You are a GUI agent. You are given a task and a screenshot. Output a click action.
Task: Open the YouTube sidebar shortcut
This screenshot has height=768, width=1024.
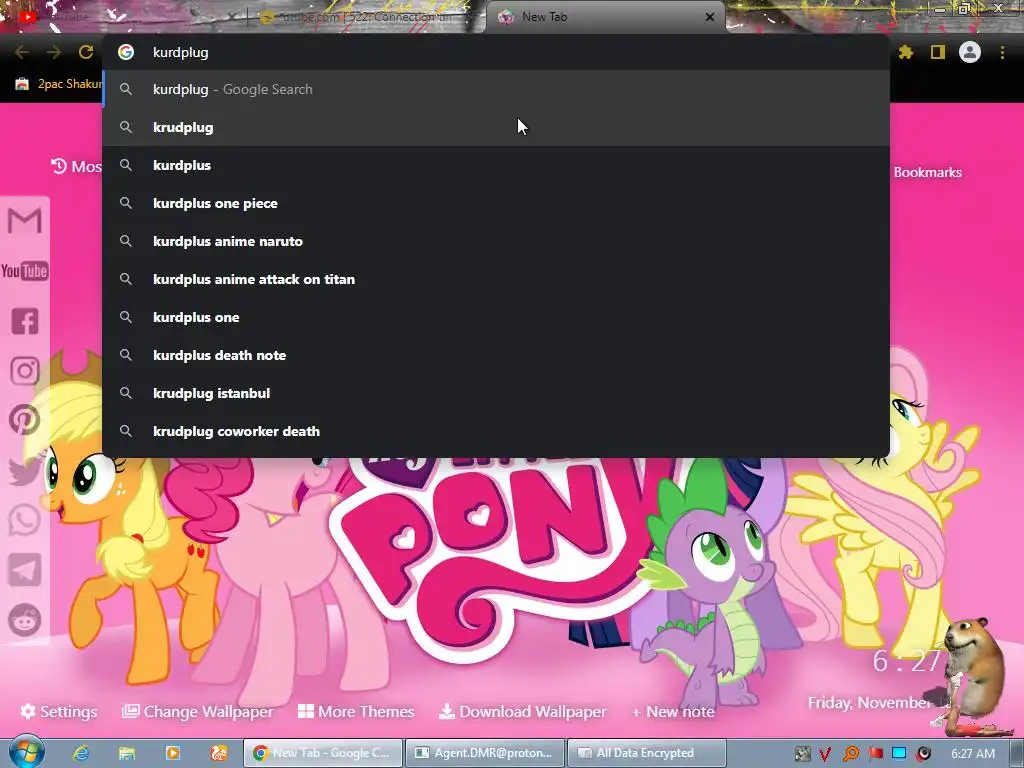pyautogui.click(x=25, y=270)
